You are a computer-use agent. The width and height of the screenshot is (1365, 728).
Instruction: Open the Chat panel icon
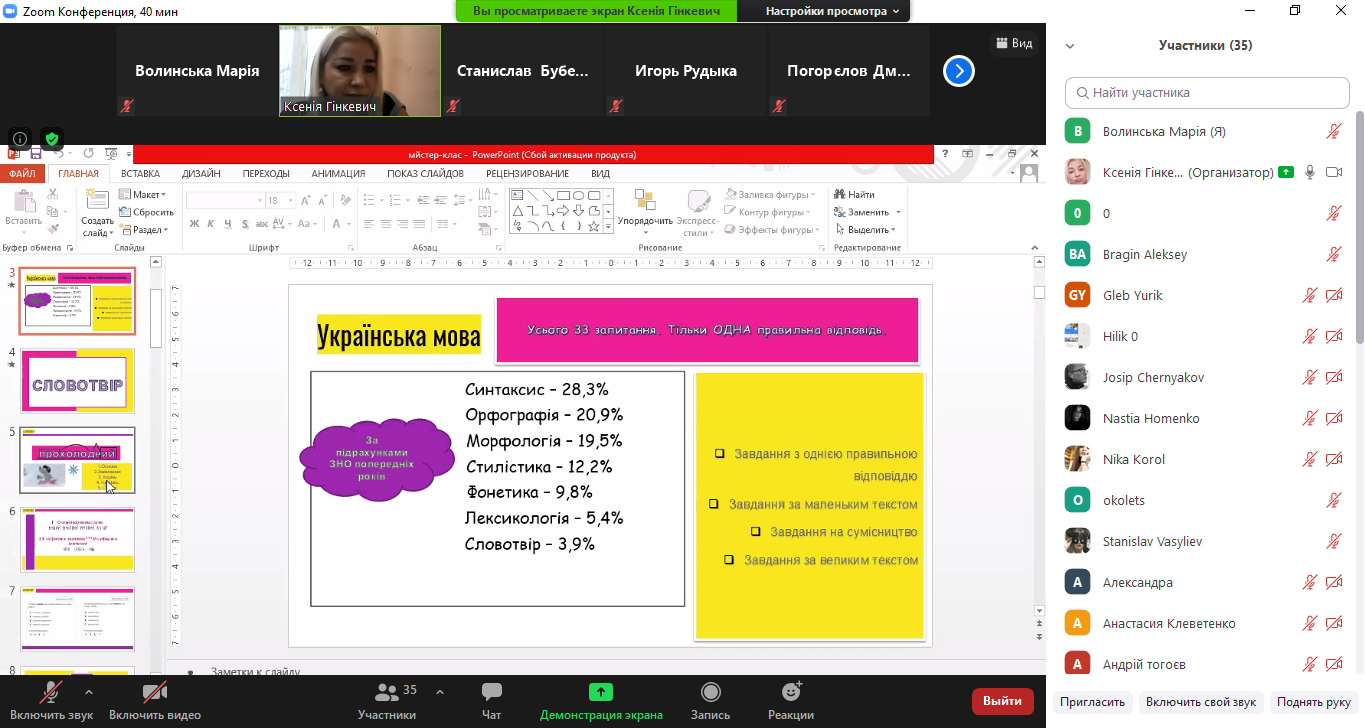(491, 693)
